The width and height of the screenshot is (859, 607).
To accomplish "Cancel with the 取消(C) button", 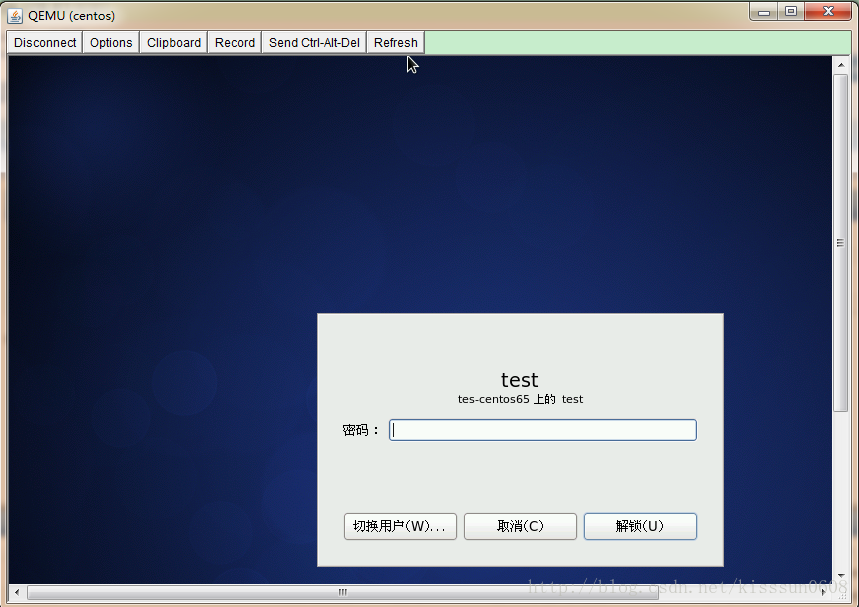I will click(520, 526).
